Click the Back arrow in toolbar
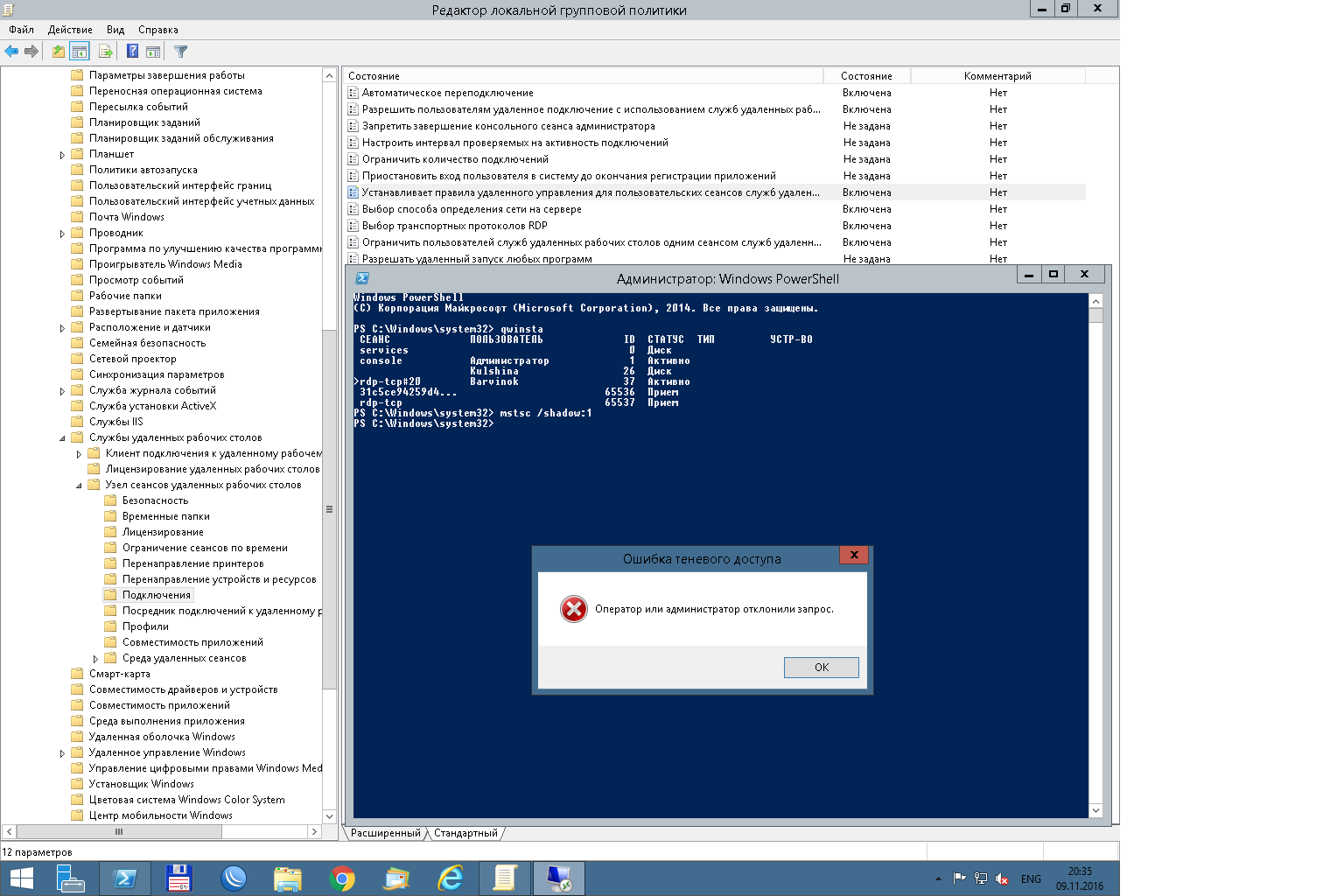Viewport: 1344px width, 896px height. point(11,52)
